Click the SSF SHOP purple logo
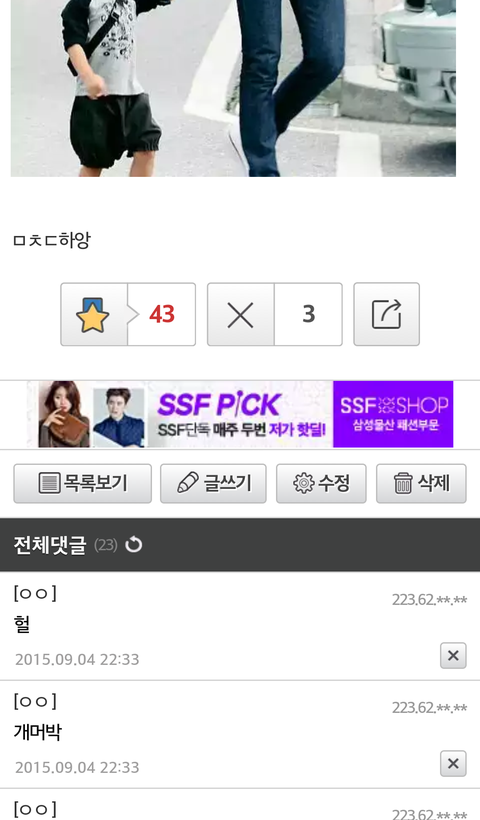480x820 pixels. pyautogui.click(x=393, y=414)
